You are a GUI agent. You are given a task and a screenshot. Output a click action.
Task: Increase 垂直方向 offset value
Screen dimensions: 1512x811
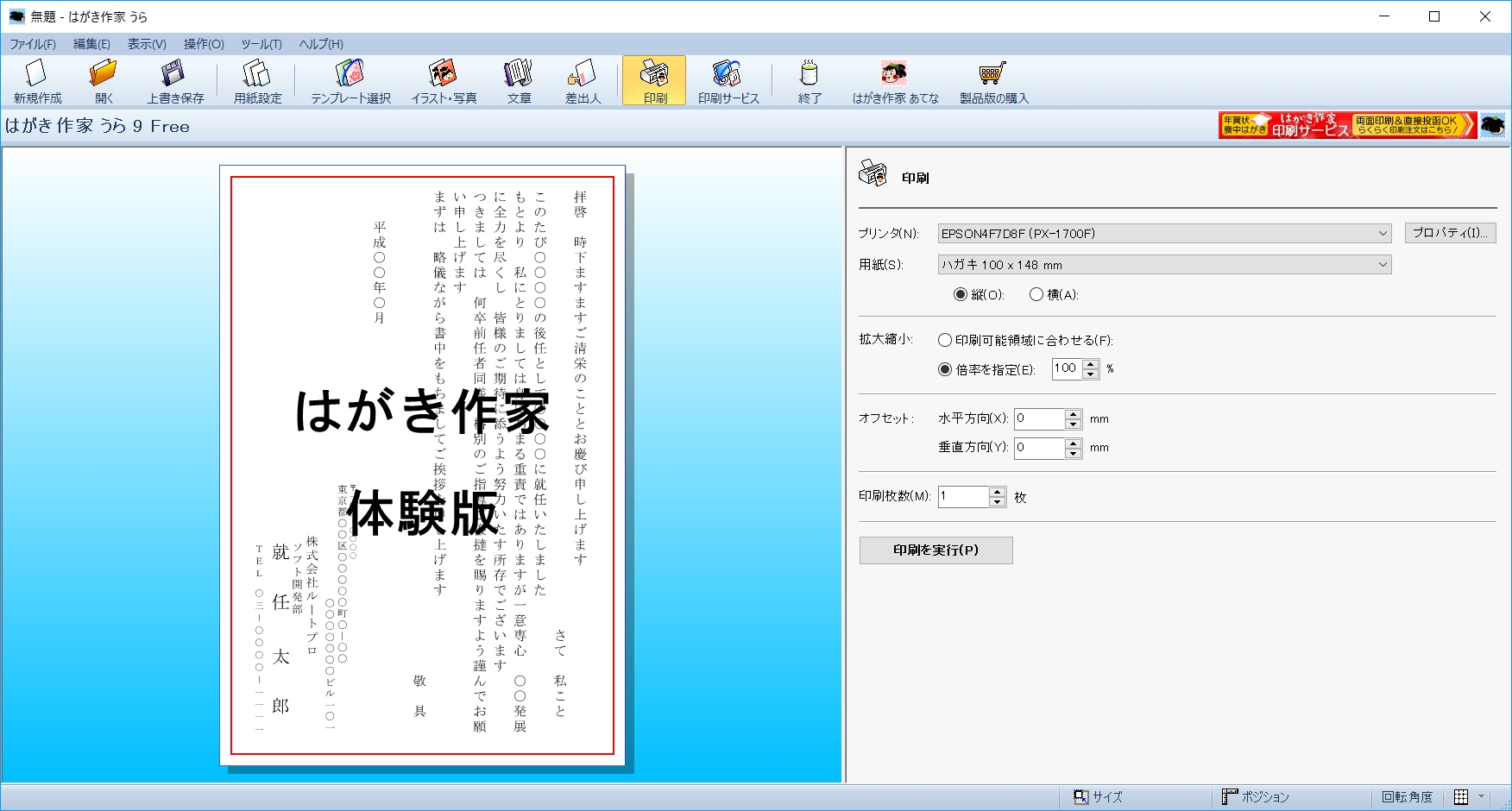coord(1073,443)
